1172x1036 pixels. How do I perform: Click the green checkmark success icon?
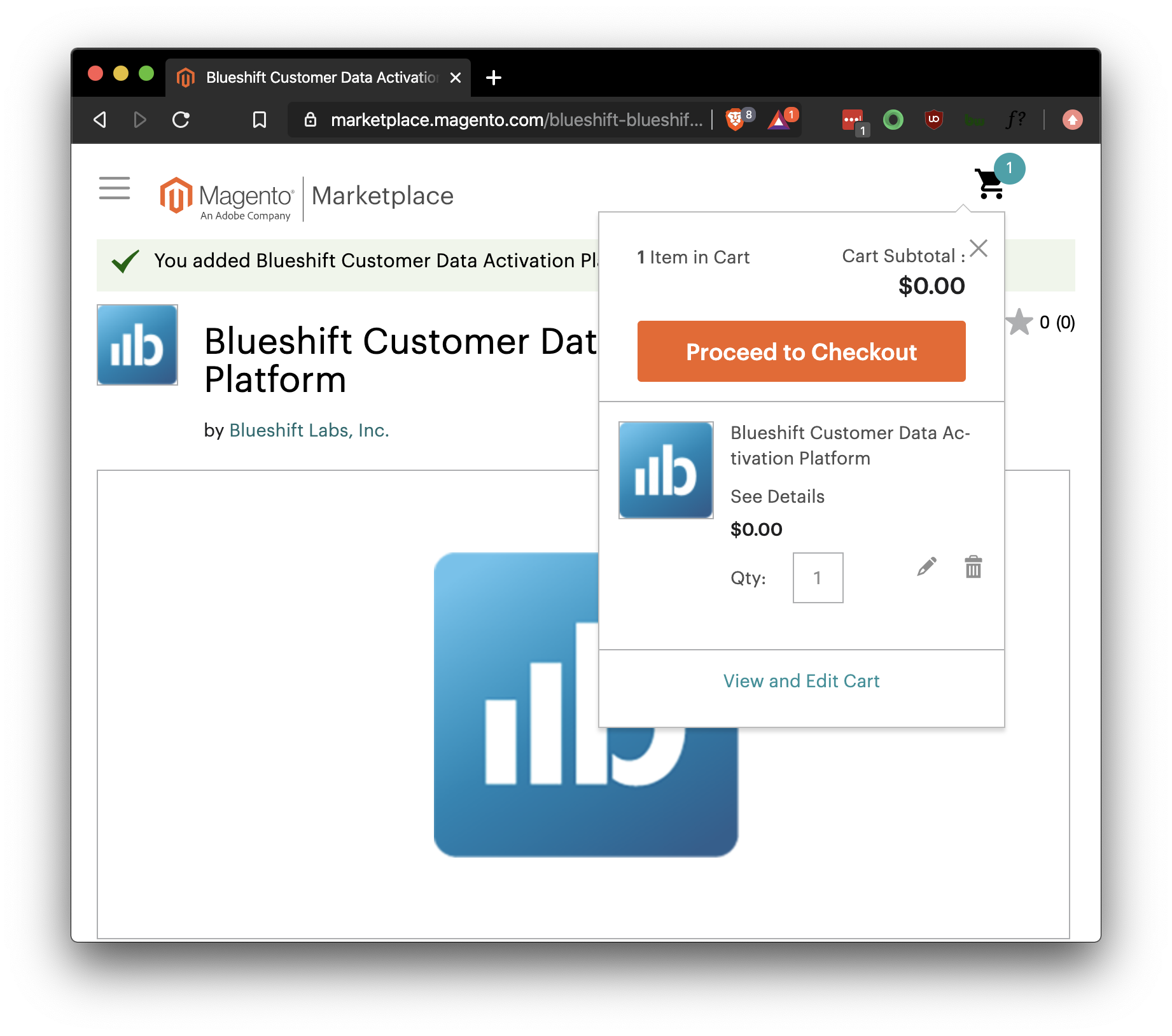click(125, 261)
